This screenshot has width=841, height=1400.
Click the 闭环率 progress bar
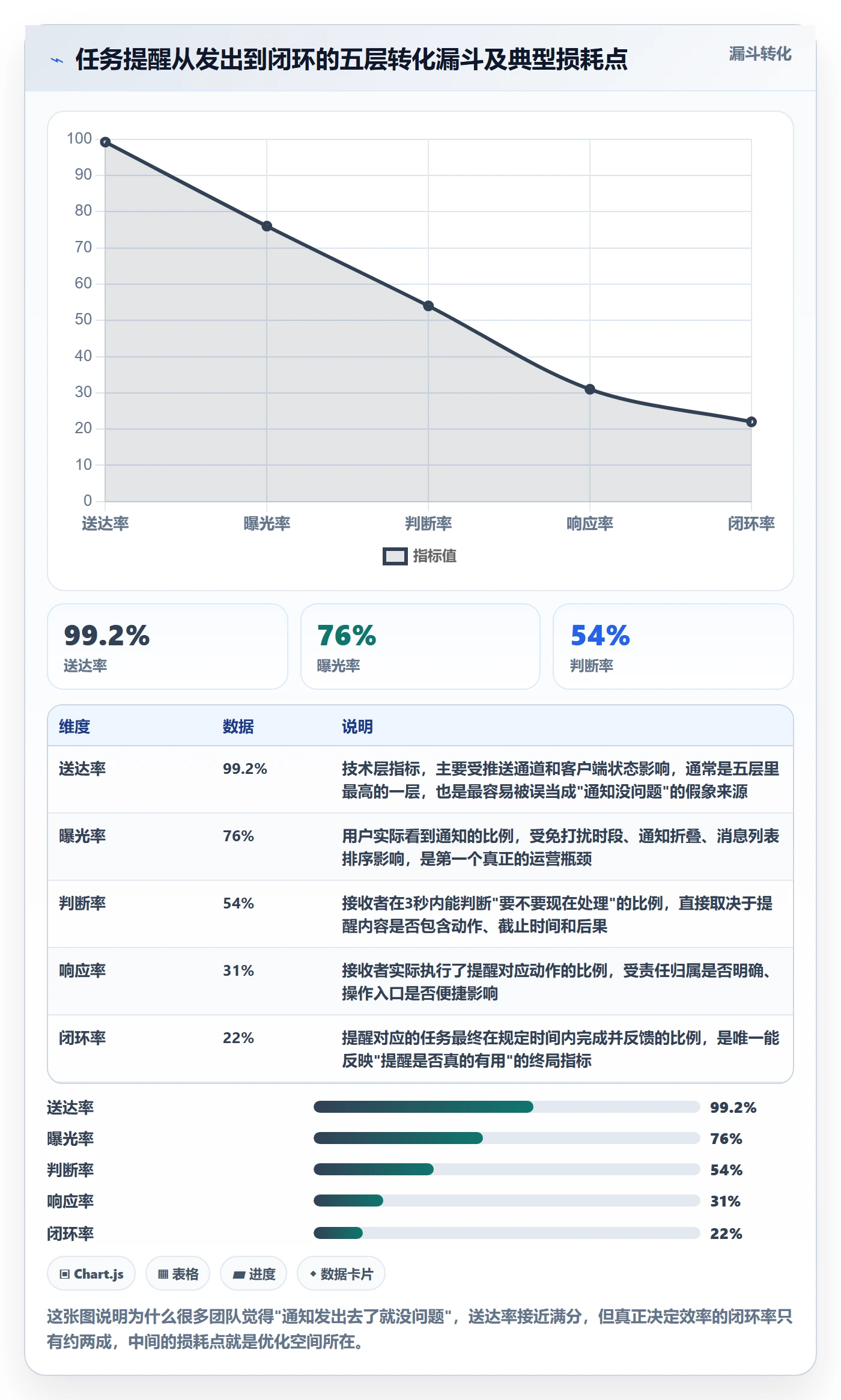coord(507,1233)
